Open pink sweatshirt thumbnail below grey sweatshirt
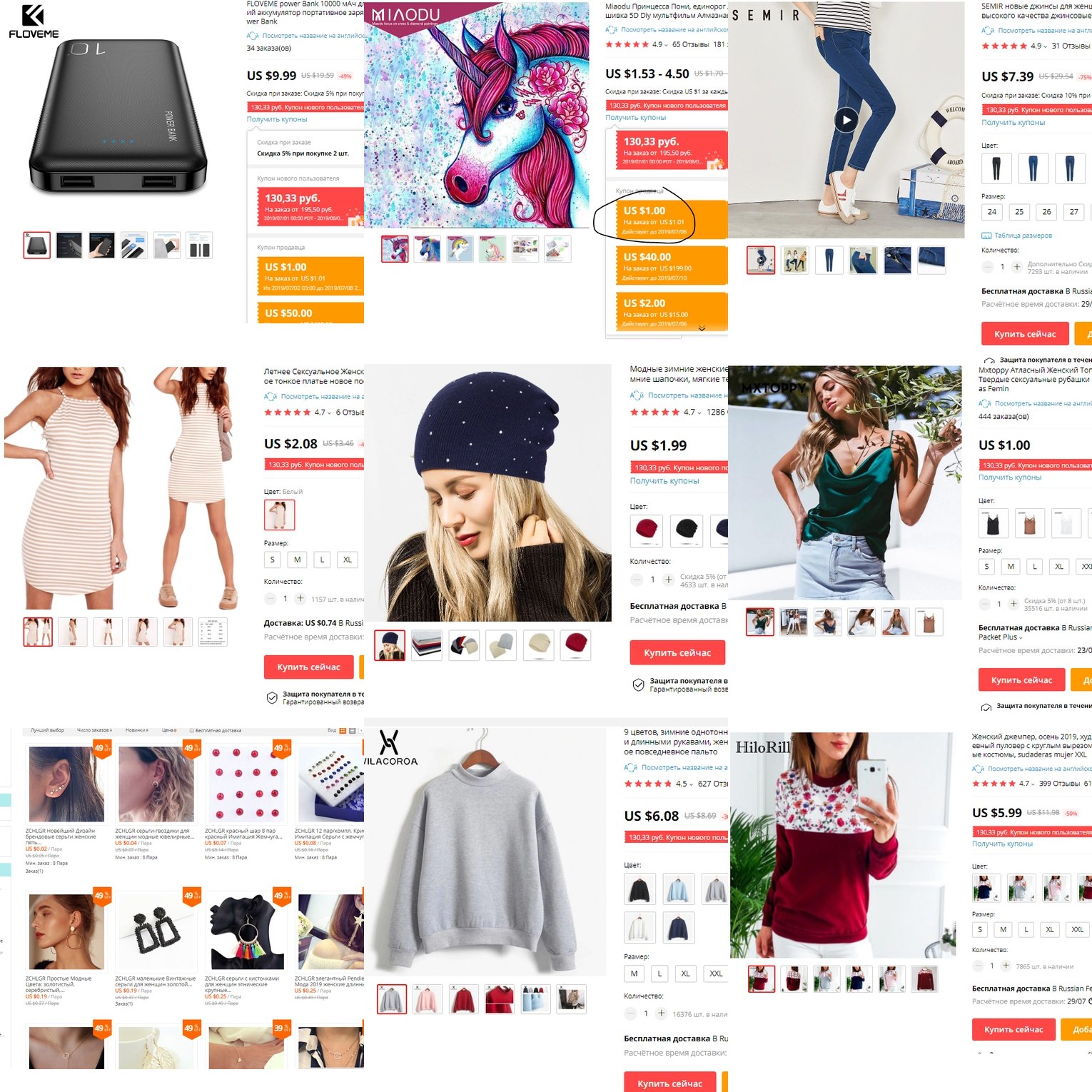Screen dimensions: 1092x1092 pyautogui.click(x=427, y=999)
